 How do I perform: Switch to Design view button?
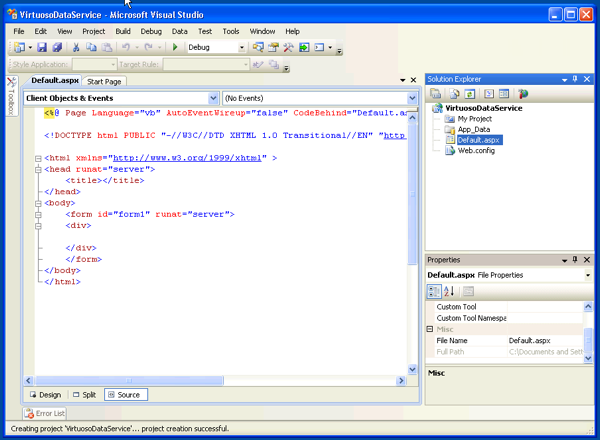click(44, 395)
